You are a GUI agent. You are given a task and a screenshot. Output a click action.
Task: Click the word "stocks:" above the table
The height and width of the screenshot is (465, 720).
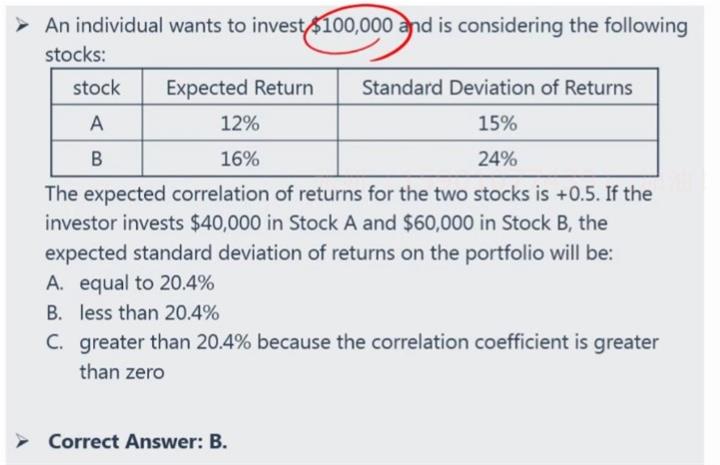[x=76, y=54]
